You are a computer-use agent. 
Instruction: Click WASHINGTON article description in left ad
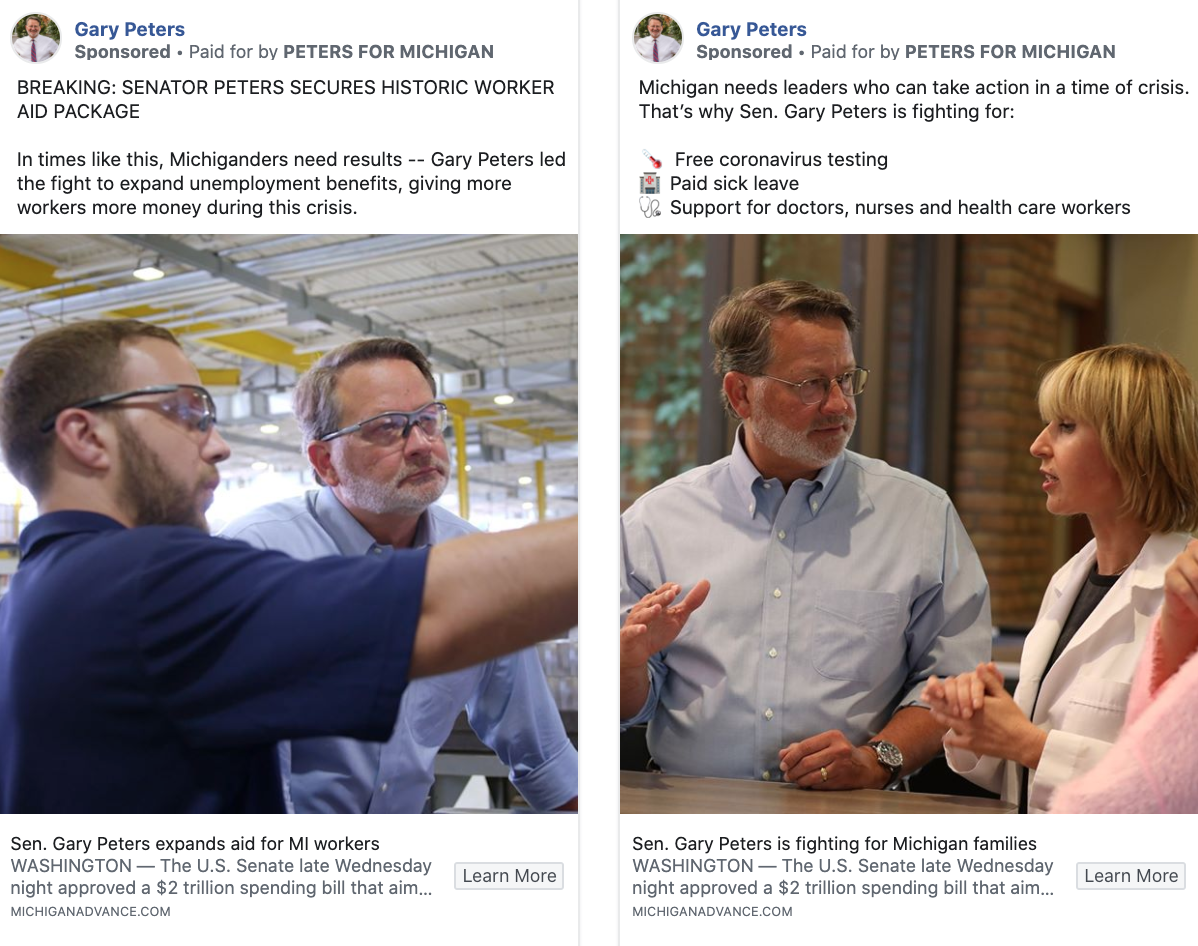point(222,876)
